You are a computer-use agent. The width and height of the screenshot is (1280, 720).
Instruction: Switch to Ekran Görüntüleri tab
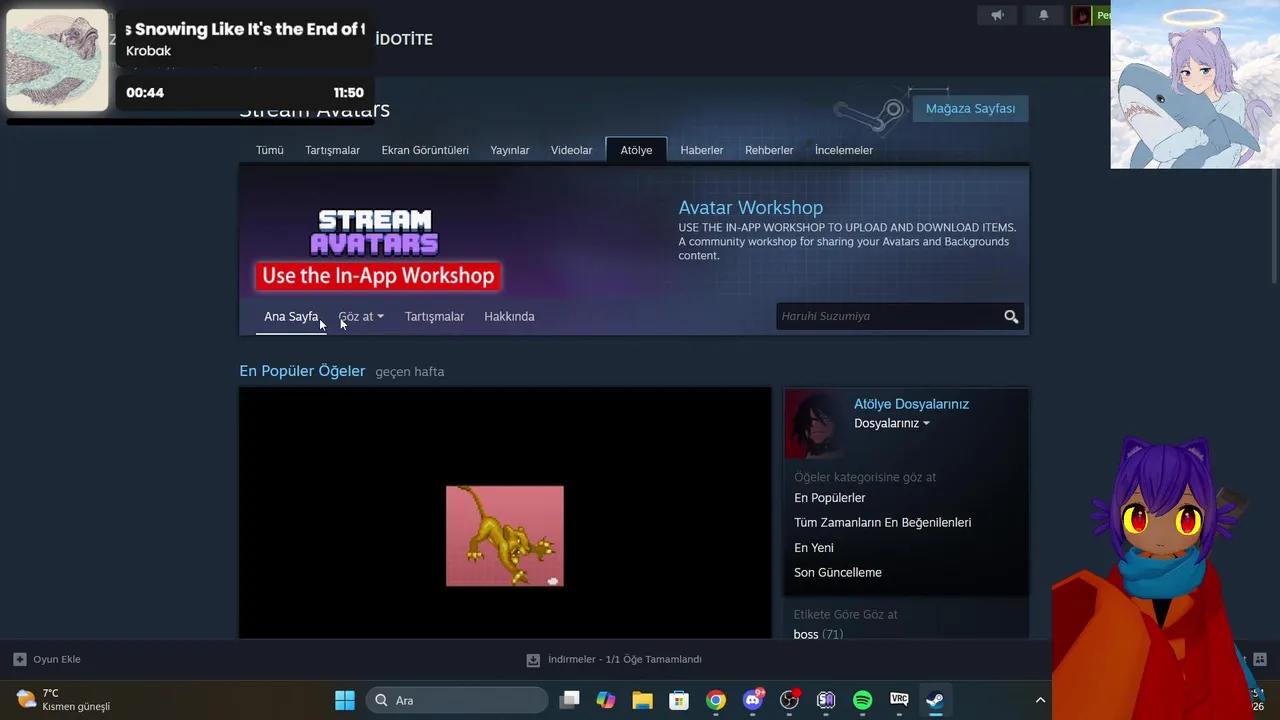click(425, 150)
